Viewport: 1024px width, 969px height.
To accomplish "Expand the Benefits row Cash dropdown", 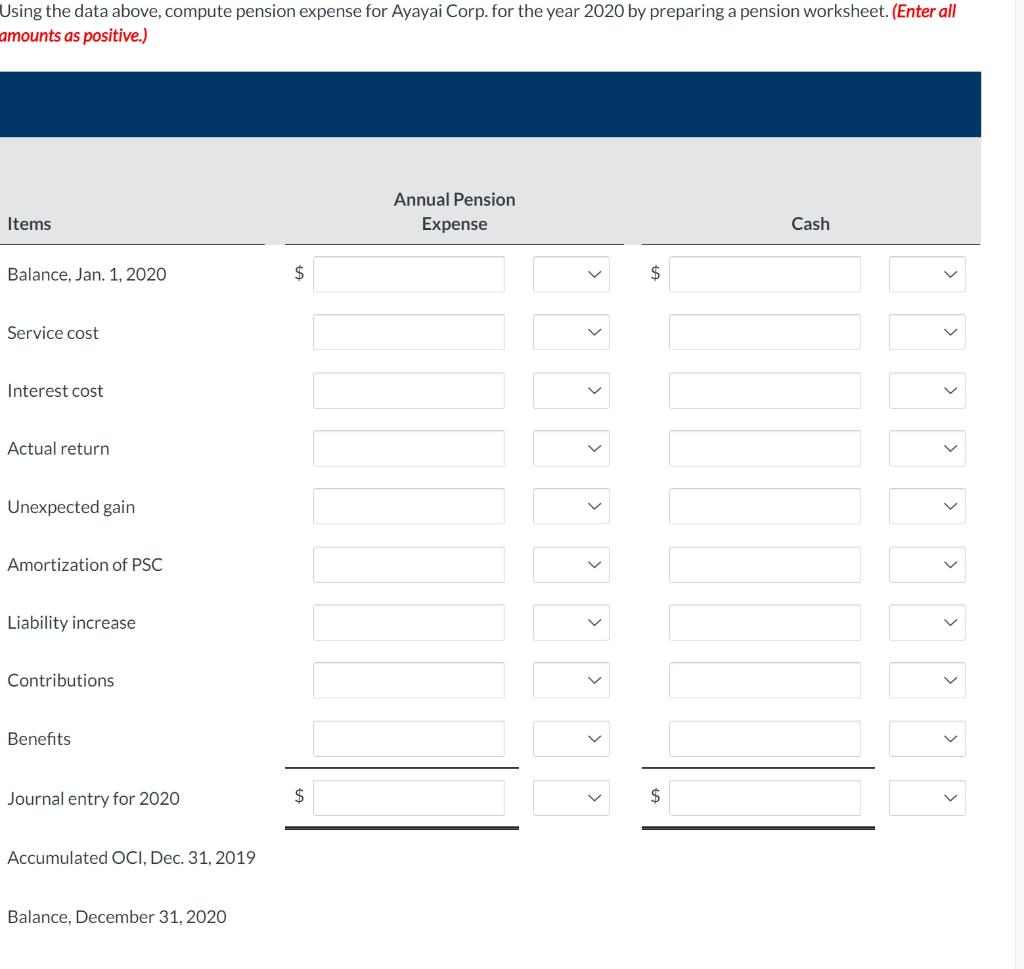I will point(927,738).
